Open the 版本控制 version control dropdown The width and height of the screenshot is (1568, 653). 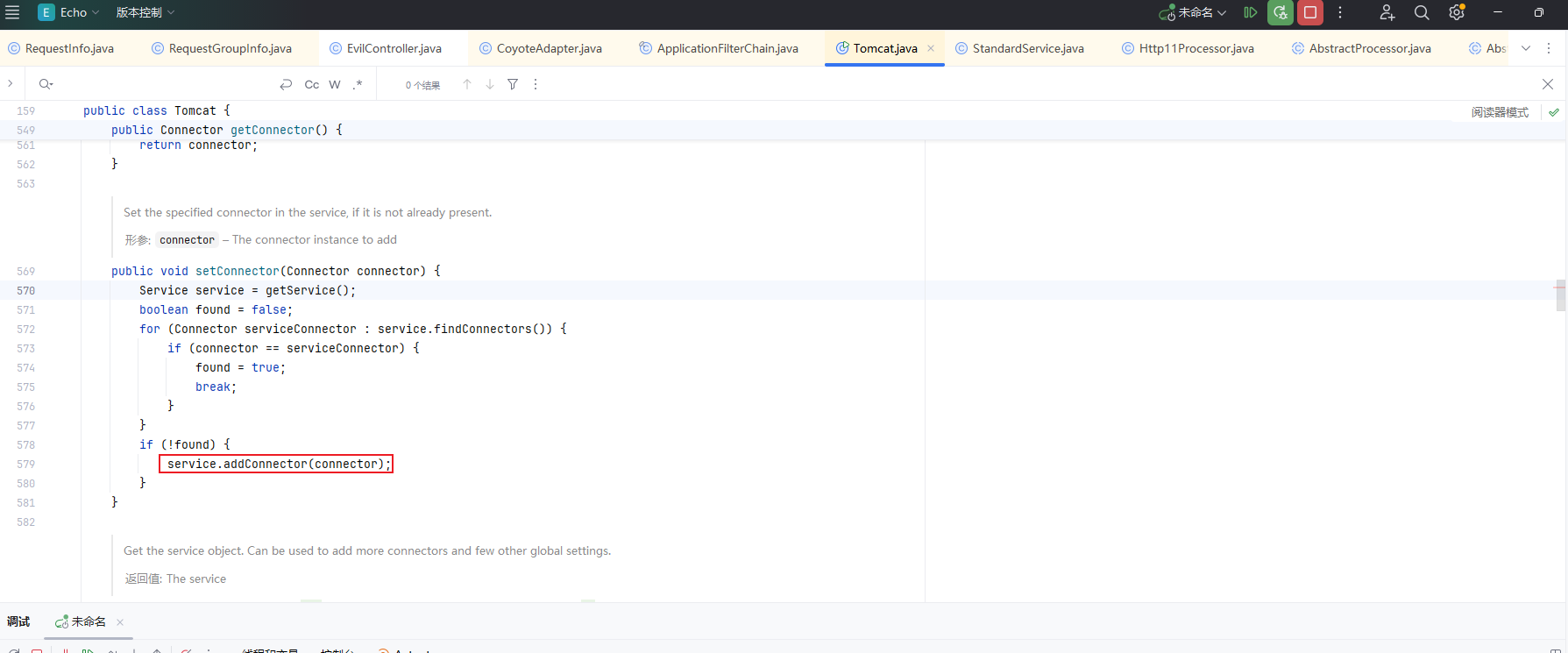(x=145, y=12)
